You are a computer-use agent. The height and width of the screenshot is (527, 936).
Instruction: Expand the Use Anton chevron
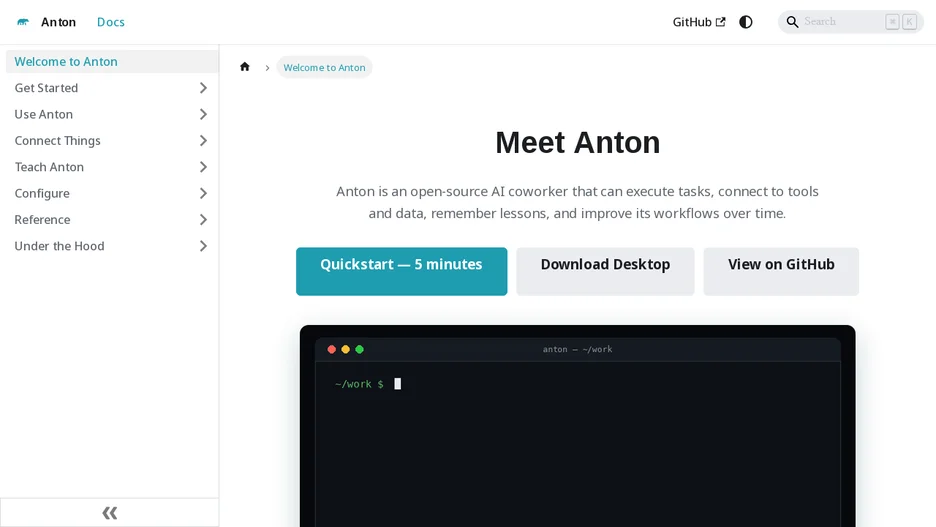pos(203,114)
